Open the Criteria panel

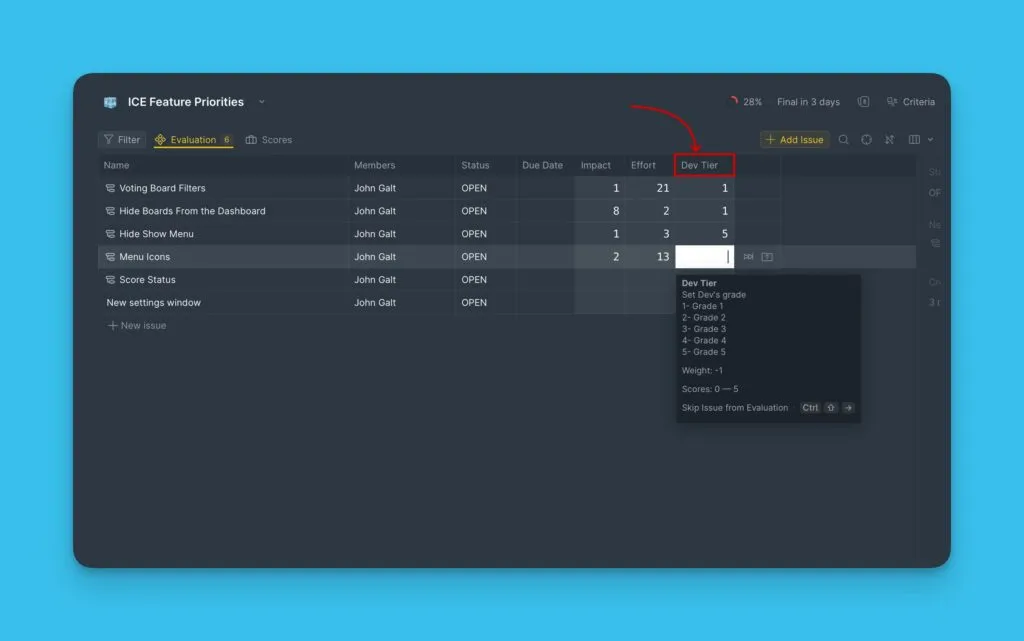[x=911, y=102]
